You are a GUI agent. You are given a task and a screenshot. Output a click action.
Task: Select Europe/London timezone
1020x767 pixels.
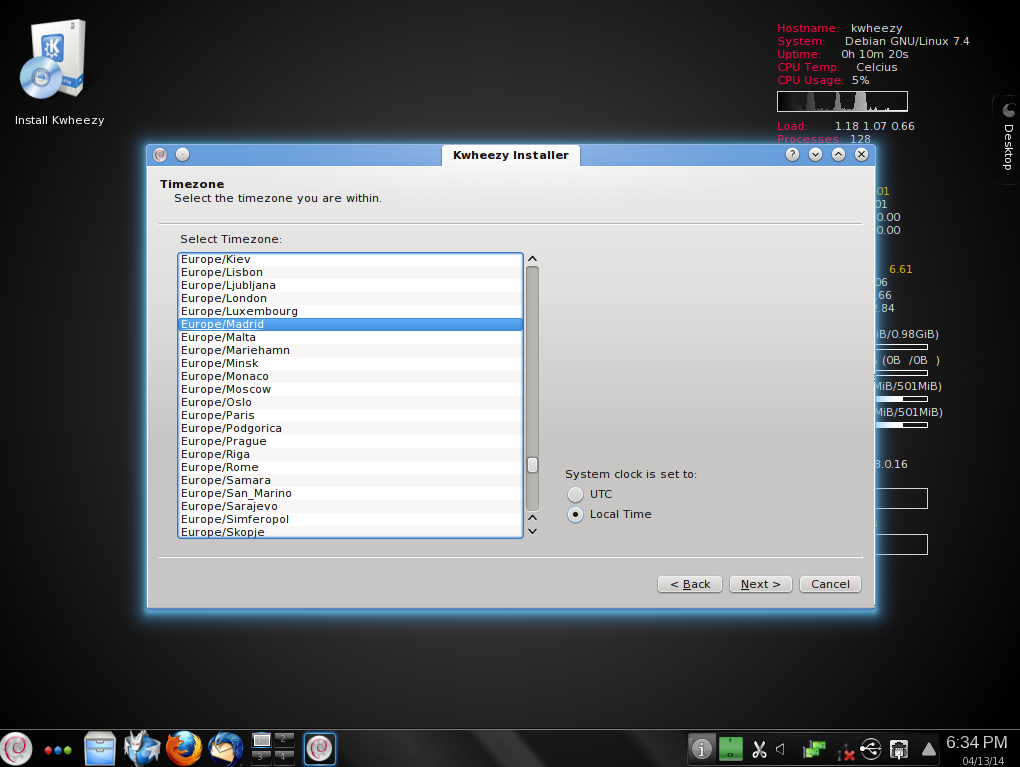tap(350, 298)
